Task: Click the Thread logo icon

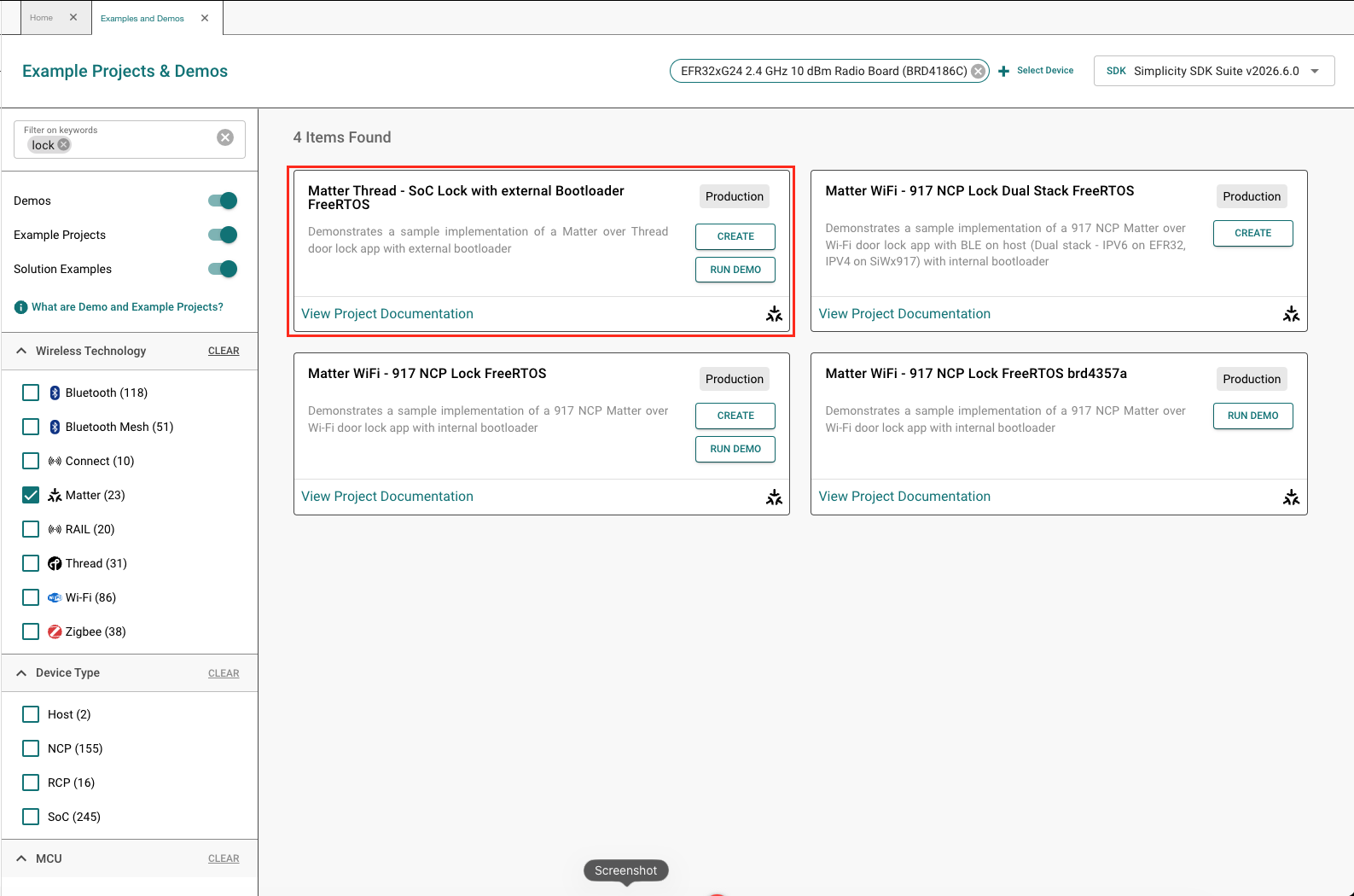Action: [x=55, y=563]
